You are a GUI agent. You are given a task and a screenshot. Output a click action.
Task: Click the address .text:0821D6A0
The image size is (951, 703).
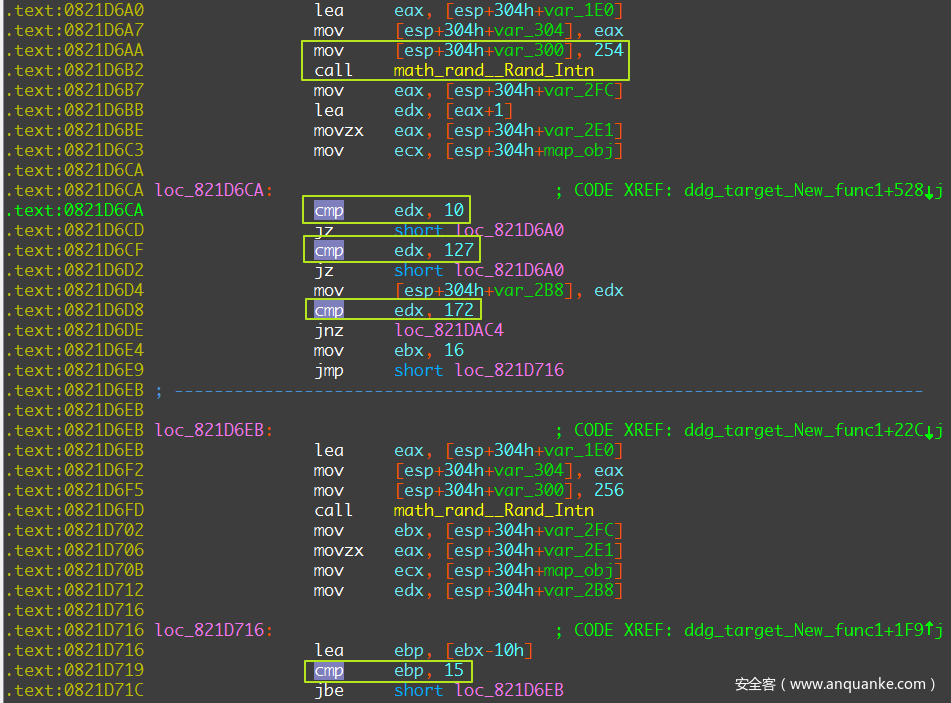74,10
